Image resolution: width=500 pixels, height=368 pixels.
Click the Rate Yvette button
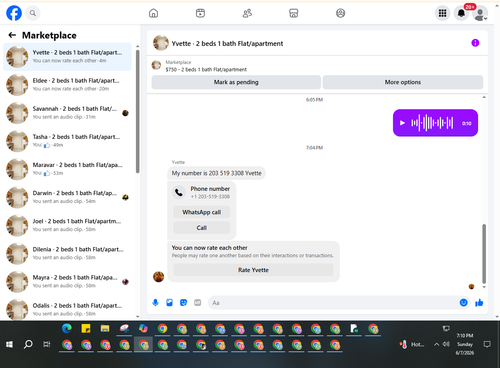pos(253,270)
